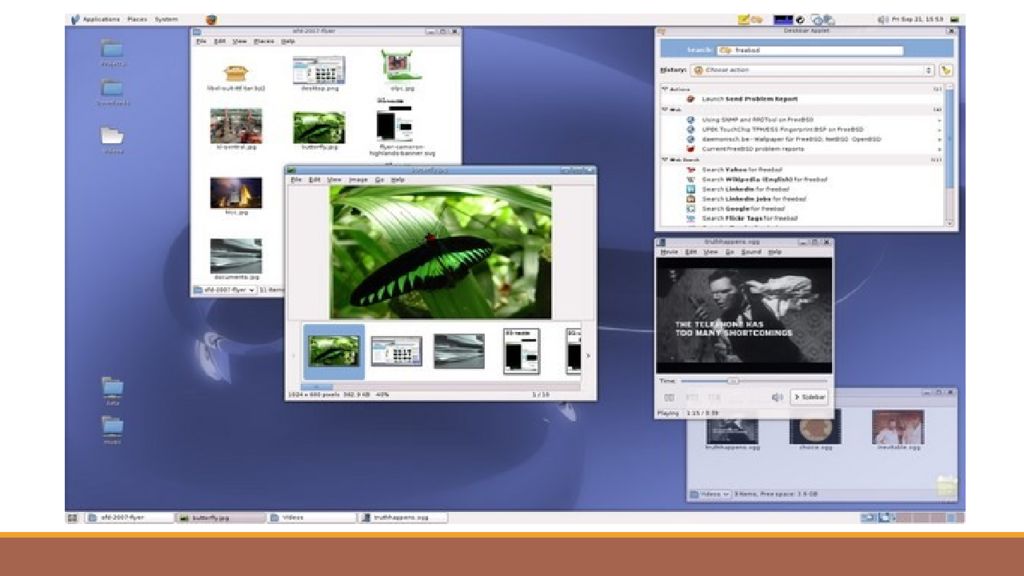Viewport: 1024px width, 576px height.
Task: Open the System menu in the top panel
Action: click(x=167, y=20)
